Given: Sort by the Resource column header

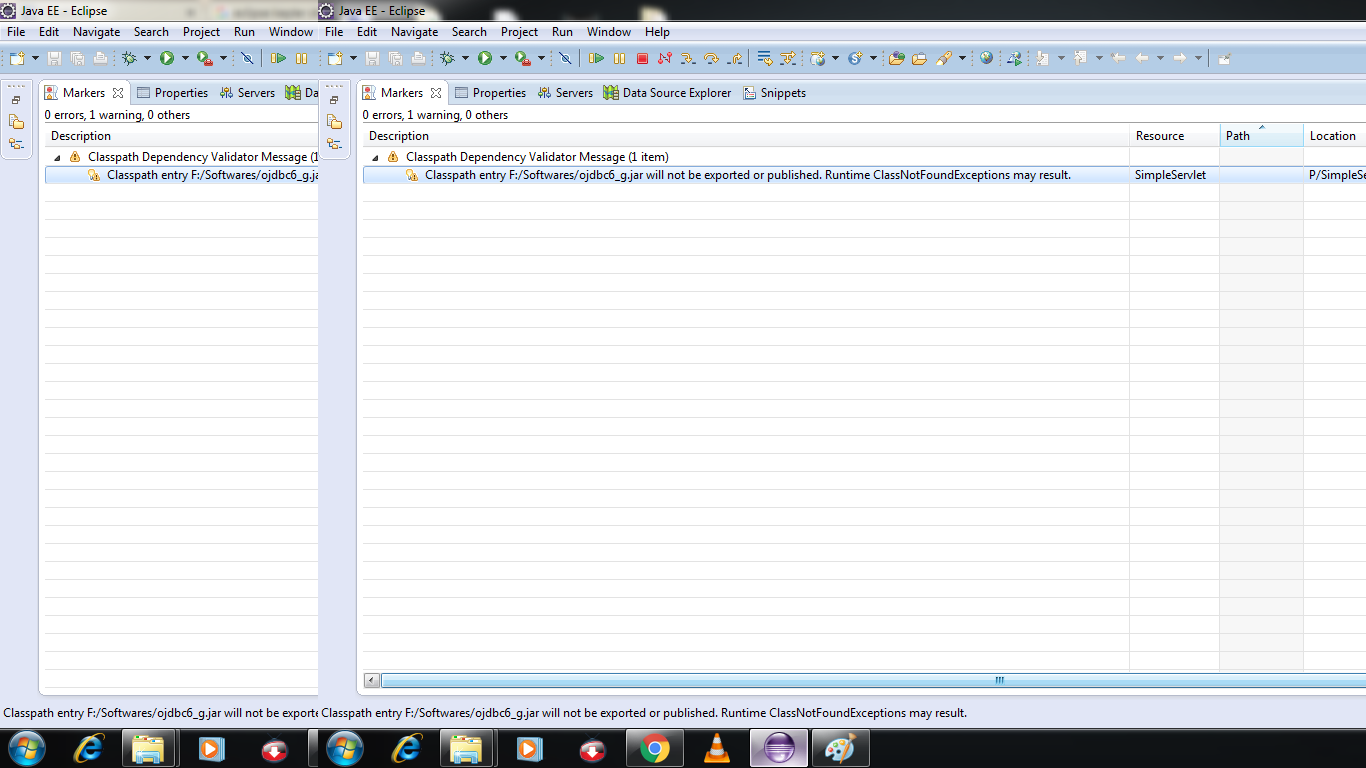Looking at the screenshot, I should (1160, 136).
